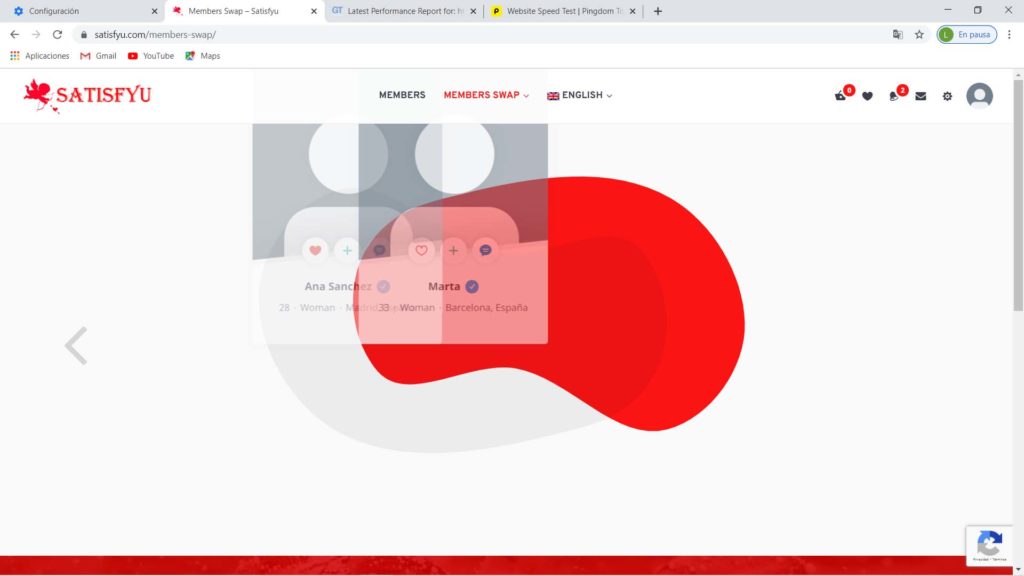Screen dimensions: 1024x576
Task: Click browser forward arrow
Action: click(36, 35)
